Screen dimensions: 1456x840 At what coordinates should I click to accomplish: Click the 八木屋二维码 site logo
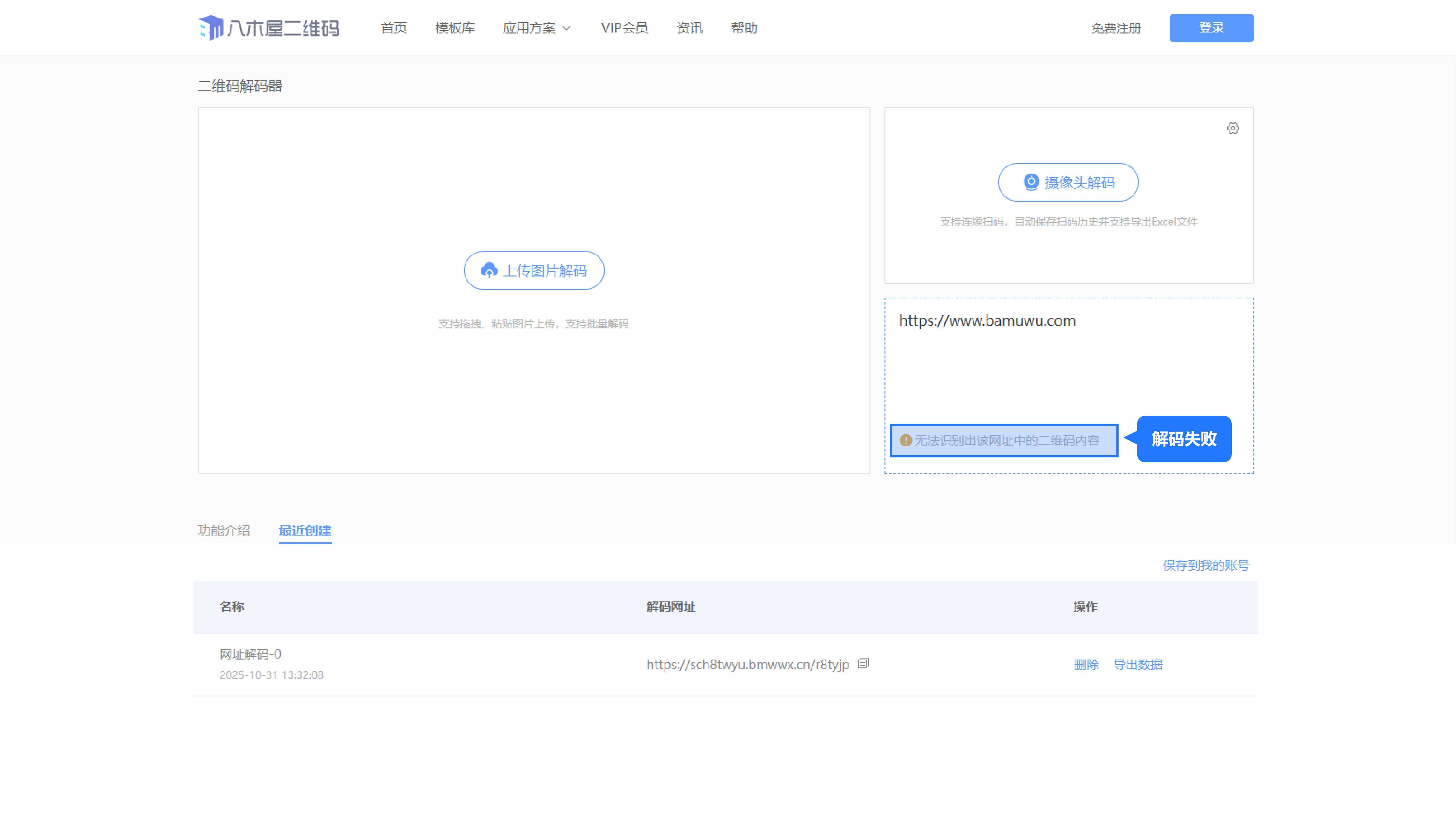pos(268,28)
